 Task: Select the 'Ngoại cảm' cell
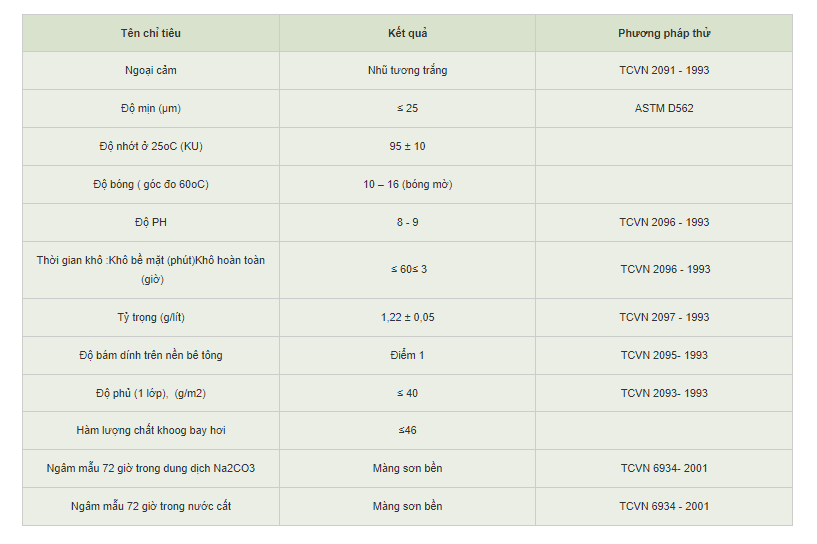(151, 70)
